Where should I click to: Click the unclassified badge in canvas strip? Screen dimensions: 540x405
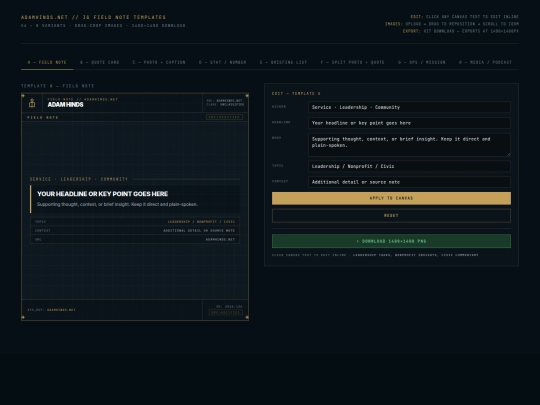[x=224, y=117]
